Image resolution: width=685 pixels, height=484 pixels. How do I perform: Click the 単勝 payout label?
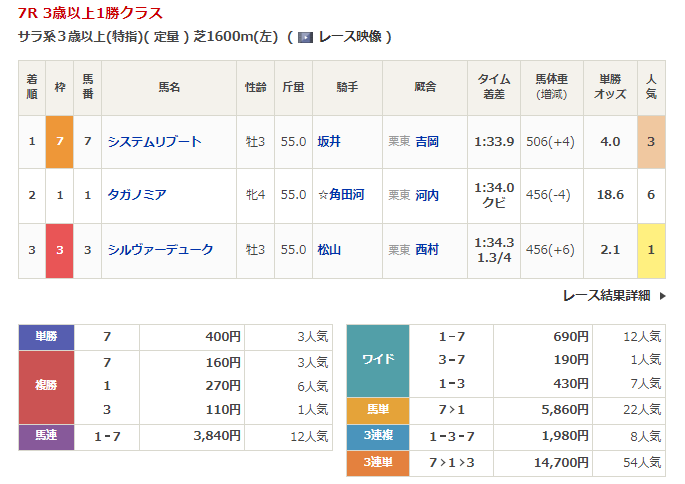[x=47, y=337]
